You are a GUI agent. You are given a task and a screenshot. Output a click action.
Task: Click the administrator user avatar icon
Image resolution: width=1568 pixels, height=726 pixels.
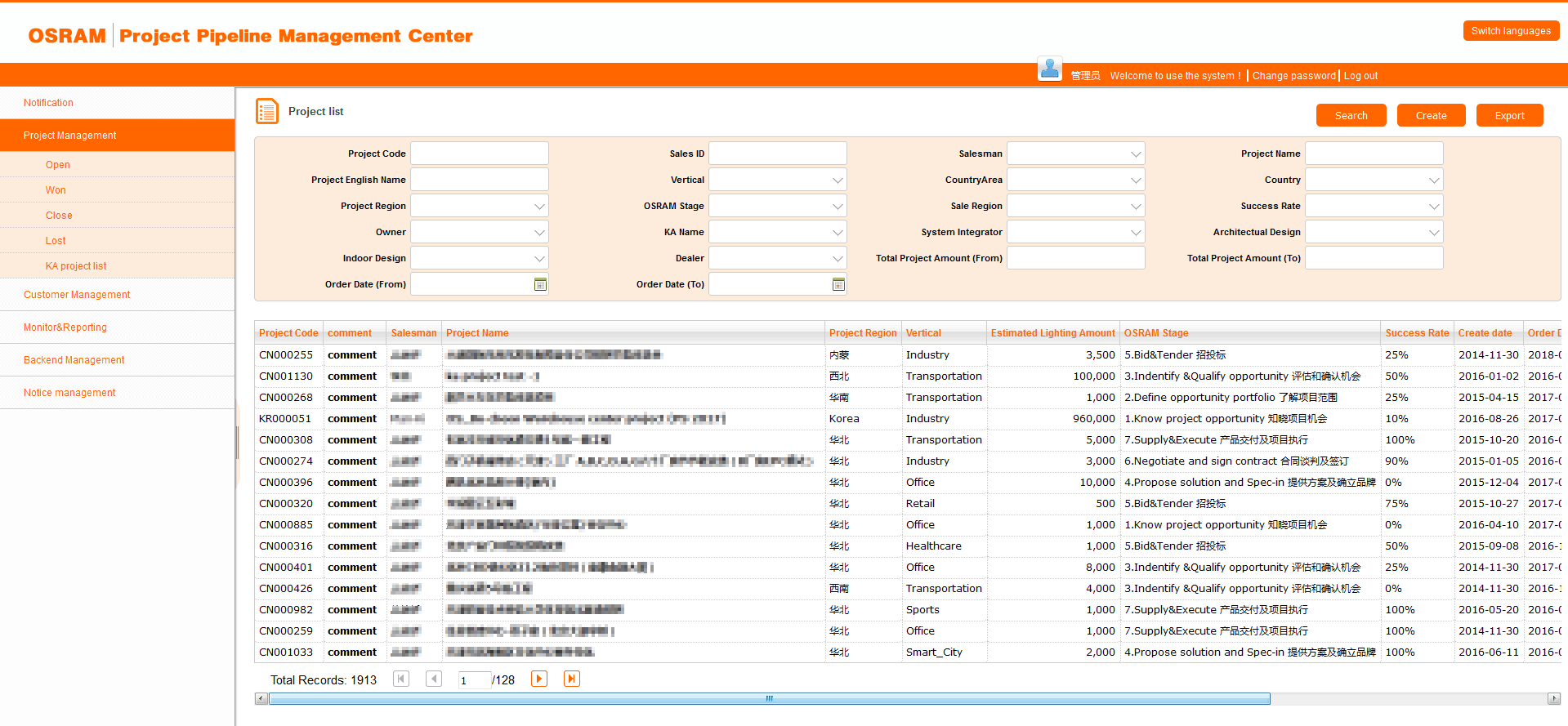1050,69
